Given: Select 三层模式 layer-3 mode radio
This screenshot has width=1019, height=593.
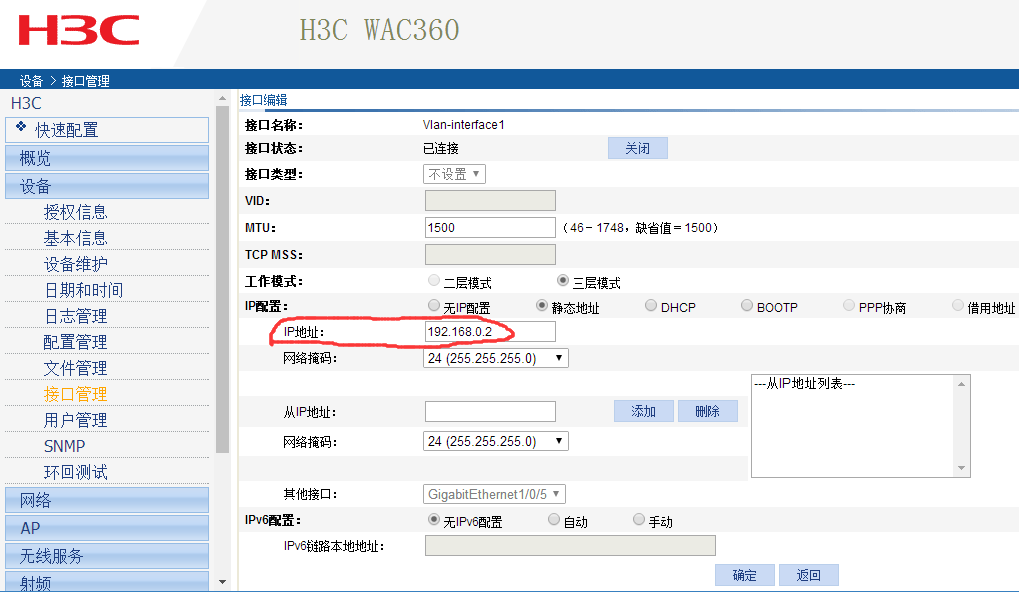Looking at the screenshot, I should pyautogui.click(x=563, y=280).
